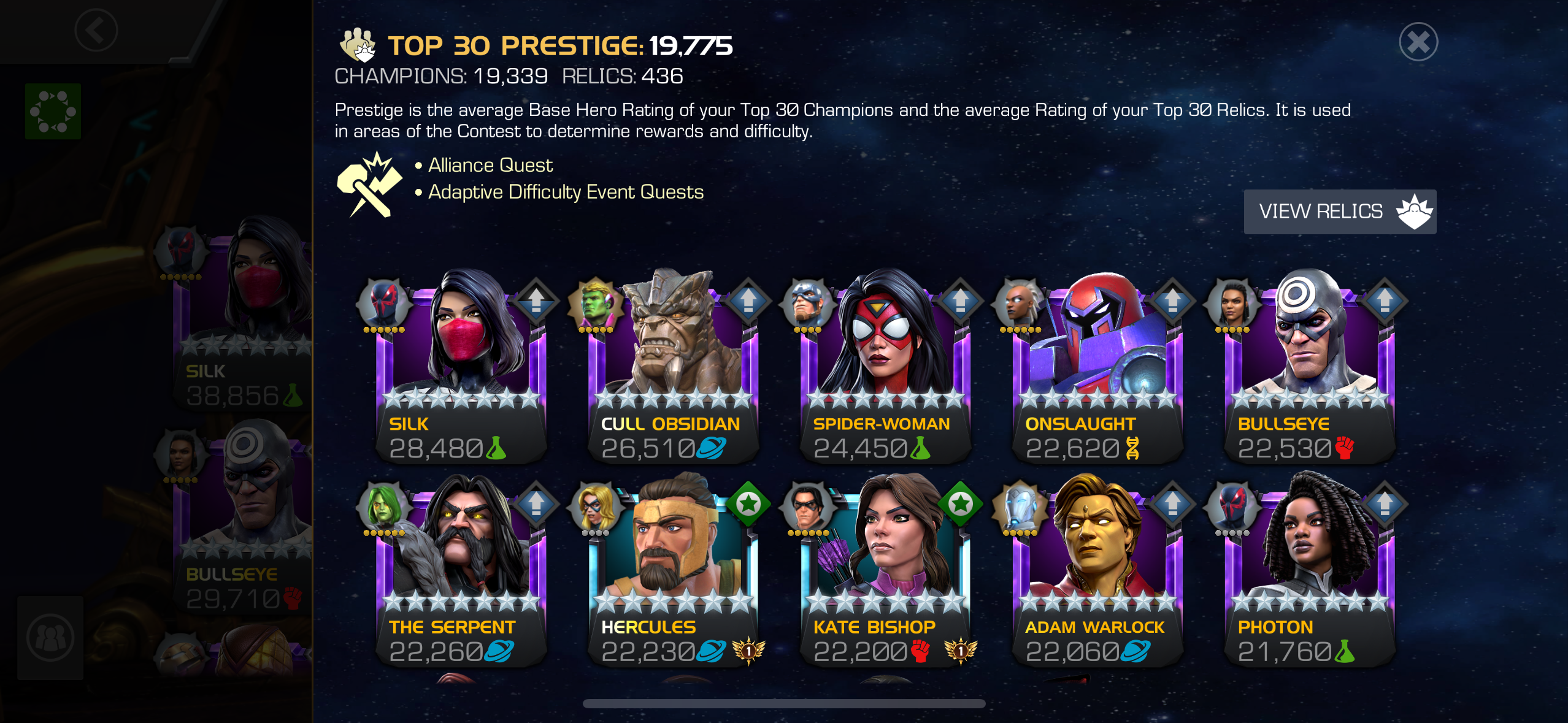Click the horizontal scrollbar below champions
The width and height of the screenshot is (1568, 723).
click(784, 703)
